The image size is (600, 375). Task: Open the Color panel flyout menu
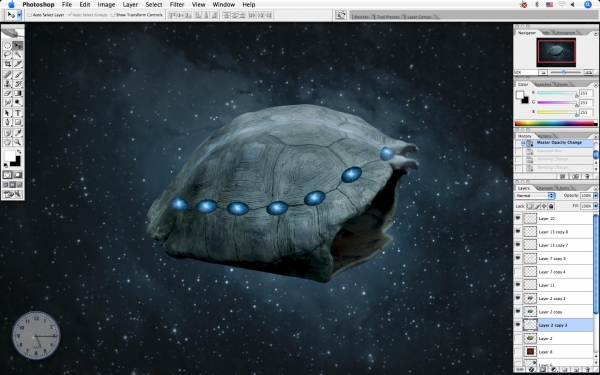tap(596, 85)
